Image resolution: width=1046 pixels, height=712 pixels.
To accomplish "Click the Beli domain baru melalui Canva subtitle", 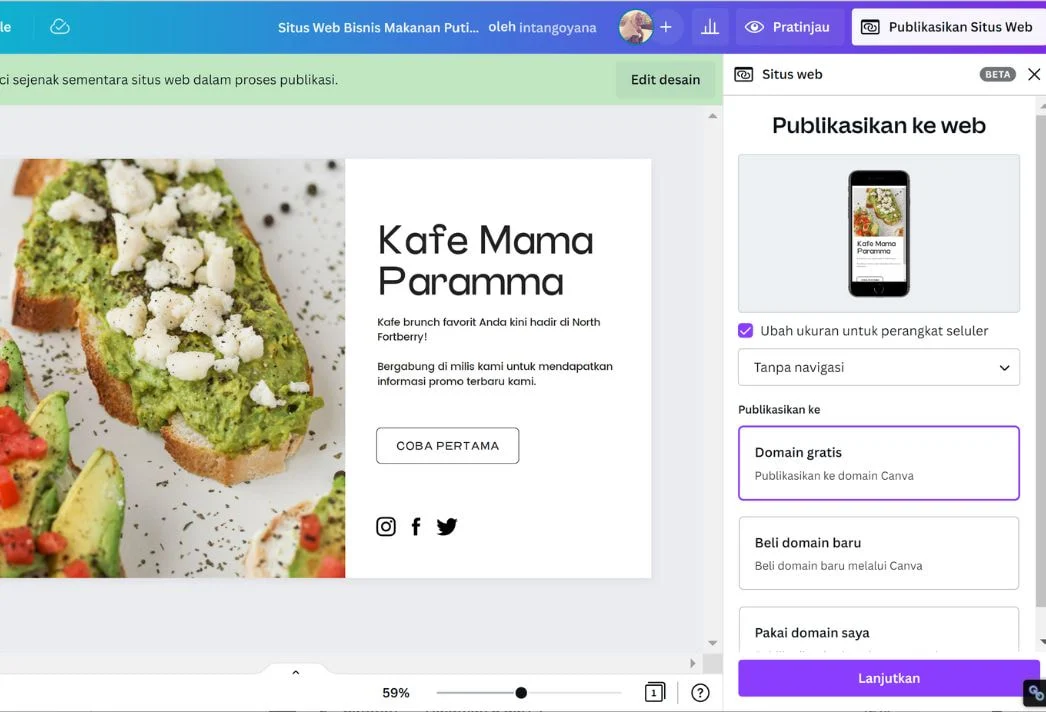I will pyautogui.click(x=839, y=566).
